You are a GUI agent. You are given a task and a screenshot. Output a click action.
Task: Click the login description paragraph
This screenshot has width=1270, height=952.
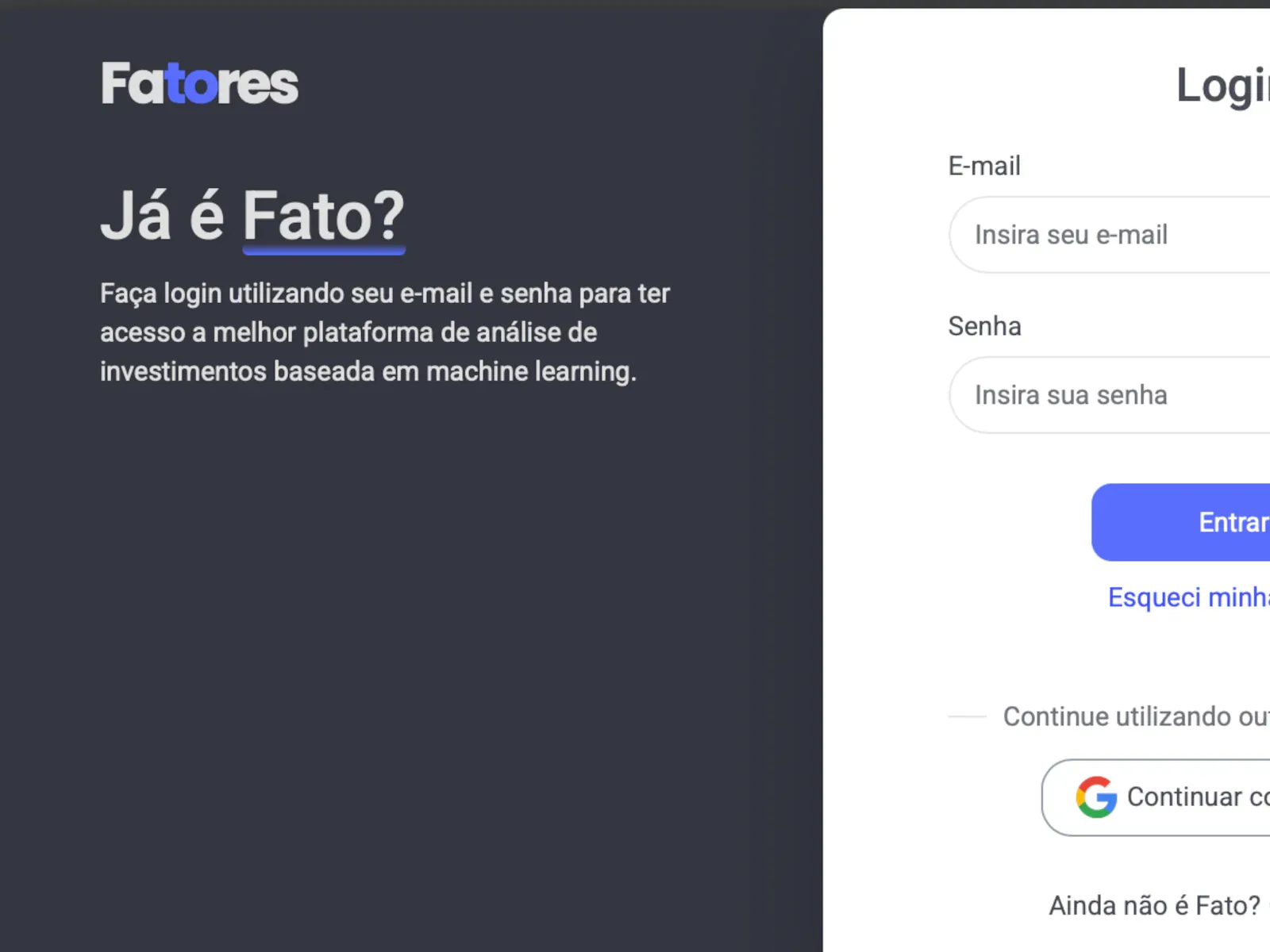pyautogui.click(x=384, y=332)
